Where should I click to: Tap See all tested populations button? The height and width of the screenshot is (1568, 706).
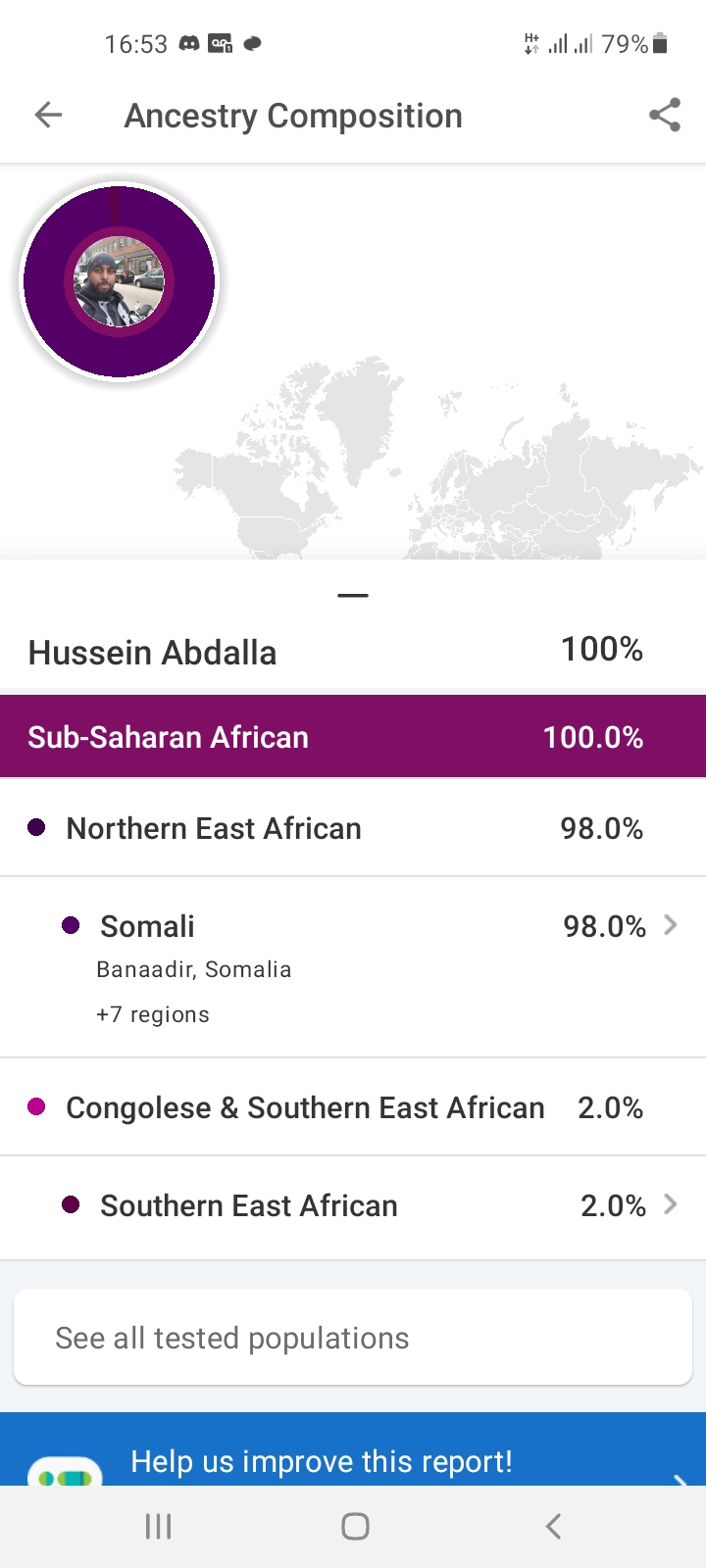tap(353, 1338)
